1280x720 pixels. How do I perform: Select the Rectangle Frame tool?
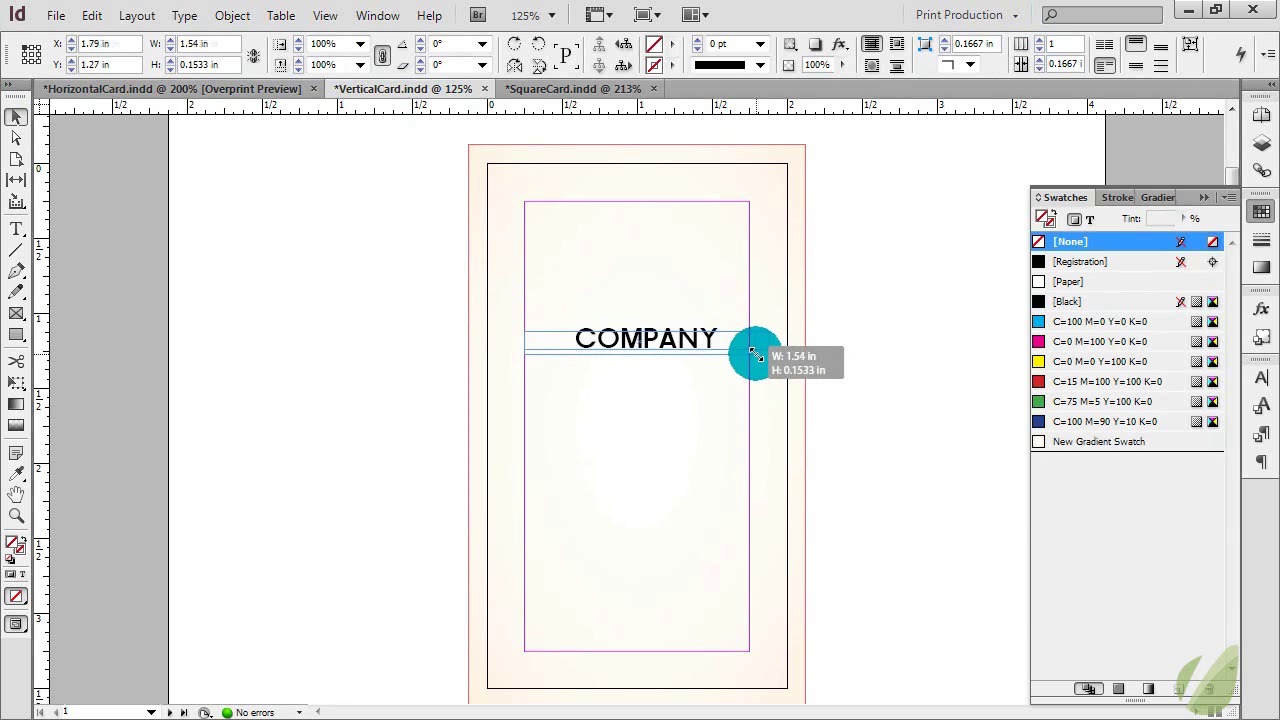(16, 313)
